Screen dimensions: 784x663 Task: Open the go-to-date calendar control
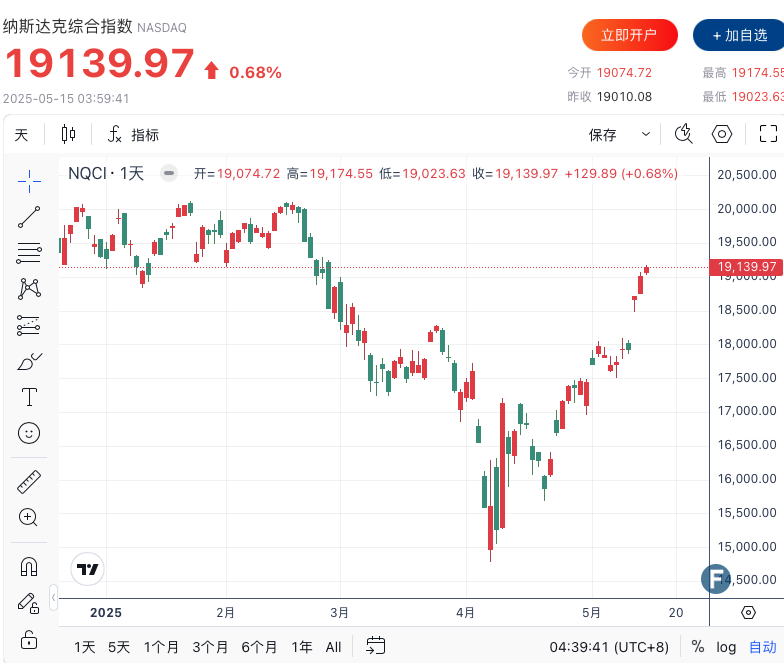375,646
